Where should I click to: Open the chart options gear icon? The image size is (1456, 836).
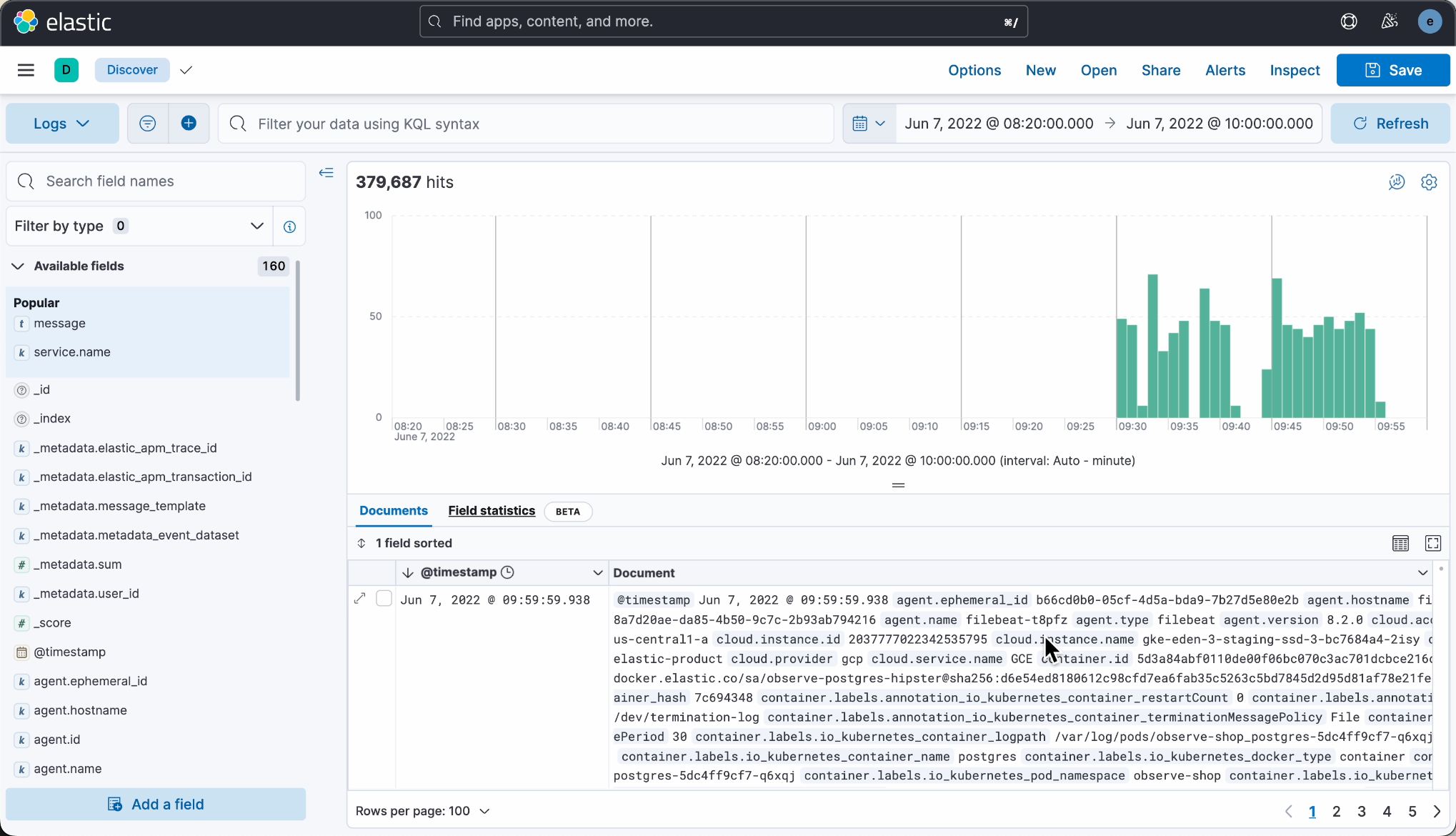(1429, 182)
